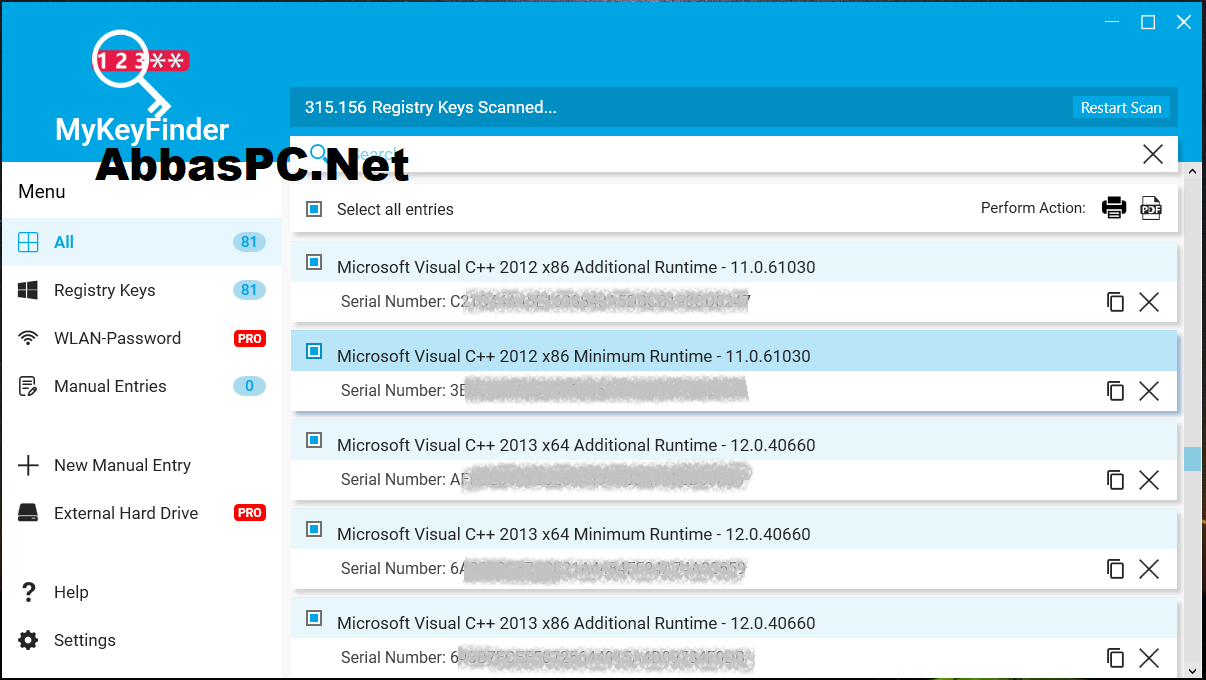
Task: Delete 2013 x86 Additional Runtime entry
Action: (1149, 658)
